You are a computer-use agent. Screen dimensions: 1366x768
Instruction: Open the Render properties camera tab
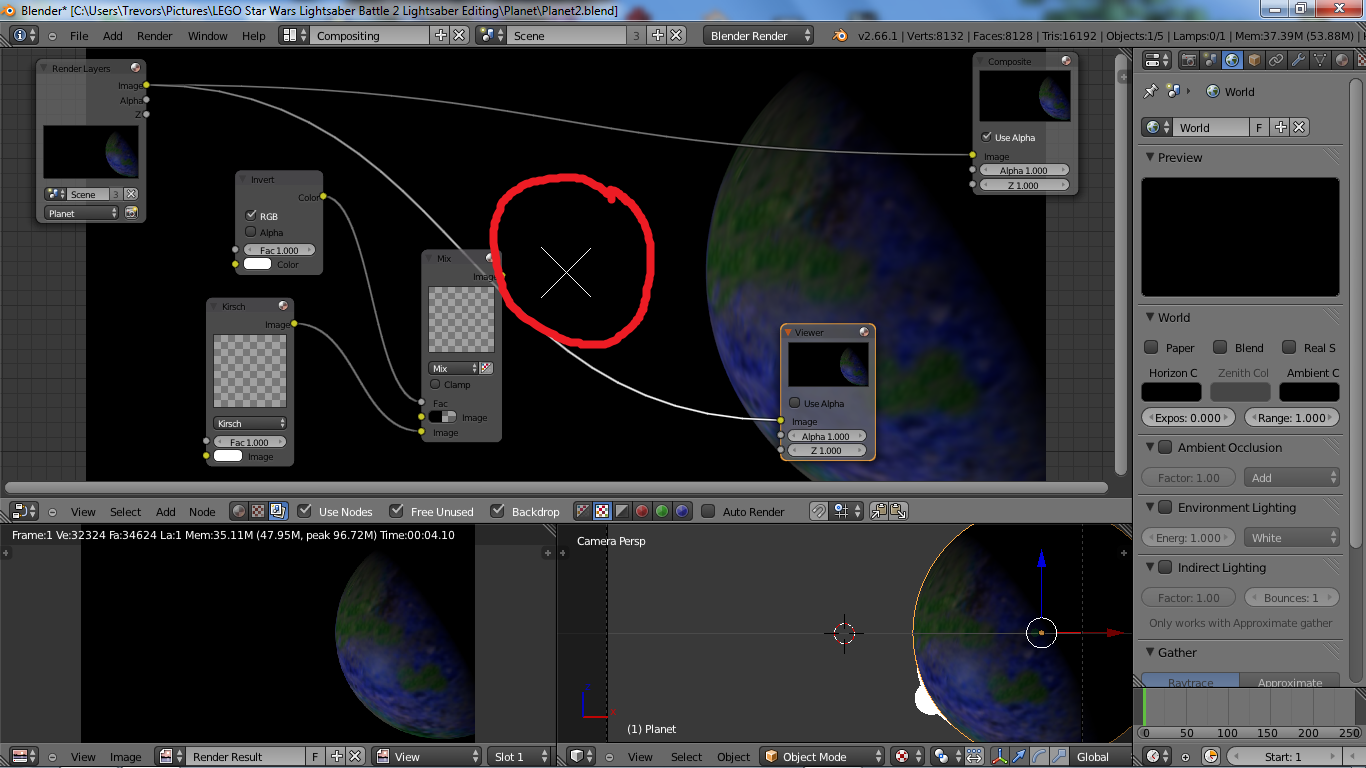point(1188,60)
